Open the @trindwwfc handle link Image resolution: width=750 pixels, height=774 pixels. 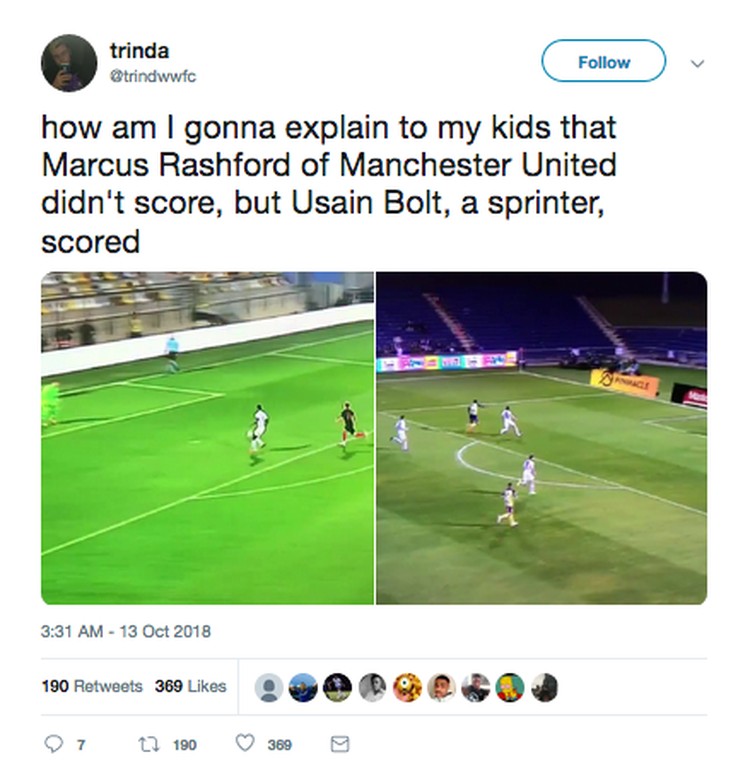pos(153,77)
